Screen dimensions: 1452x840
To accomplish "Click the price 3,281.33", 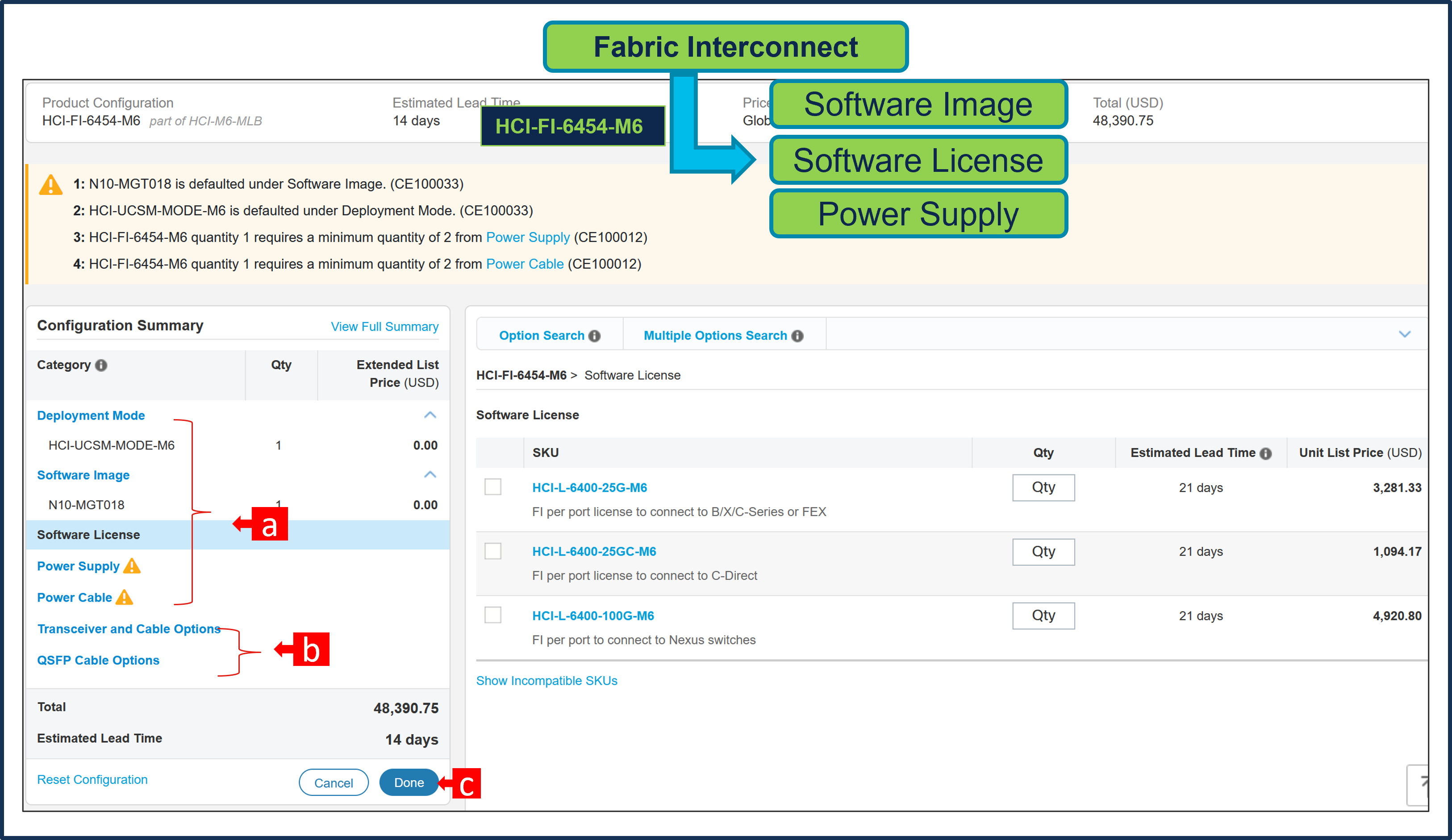I will click(x=1397, y=487).
